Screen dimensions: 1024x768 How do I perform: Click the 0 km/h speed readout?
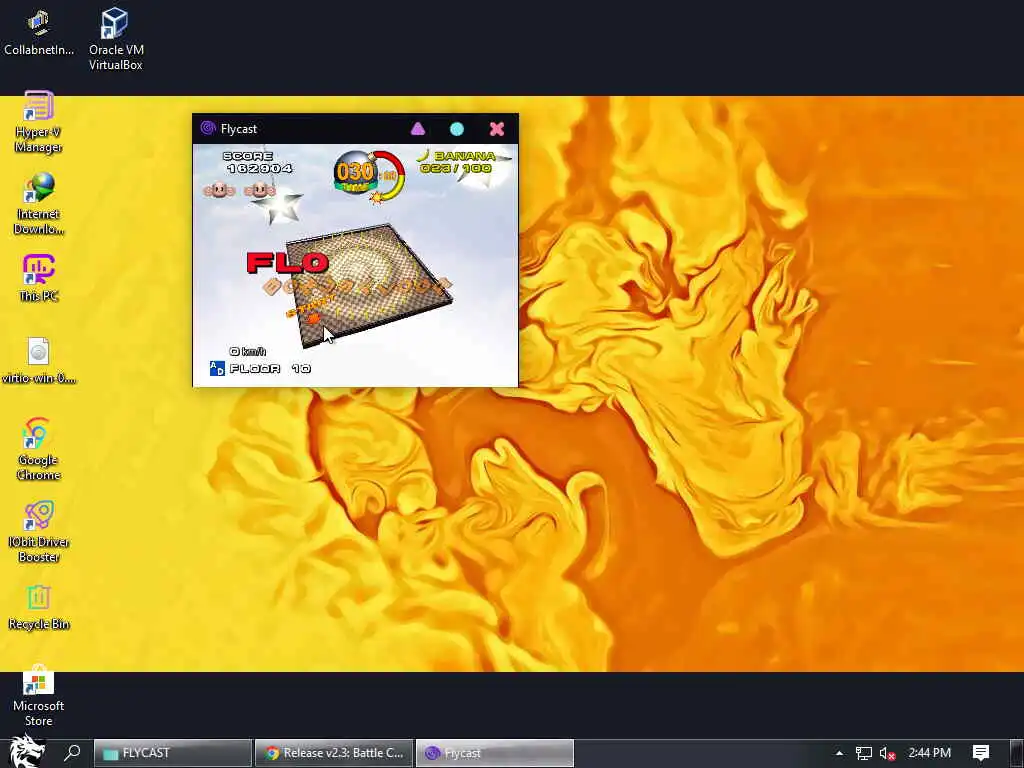coord(248,351)
